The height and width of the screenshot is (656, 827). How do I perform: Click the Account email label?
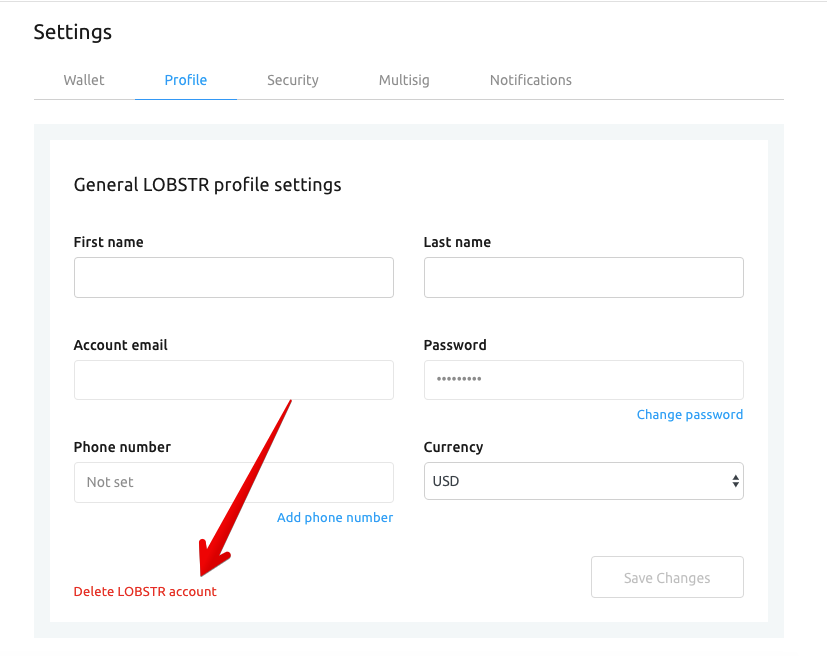pyautogui.click(x=121, y=345)
